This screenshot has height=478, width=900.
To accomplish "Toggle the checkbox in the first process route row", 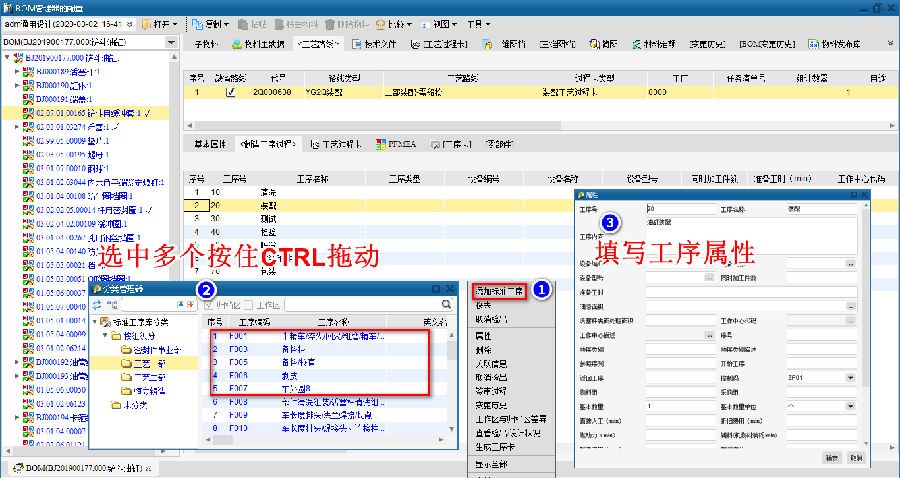I will click(x=231, y=93).
